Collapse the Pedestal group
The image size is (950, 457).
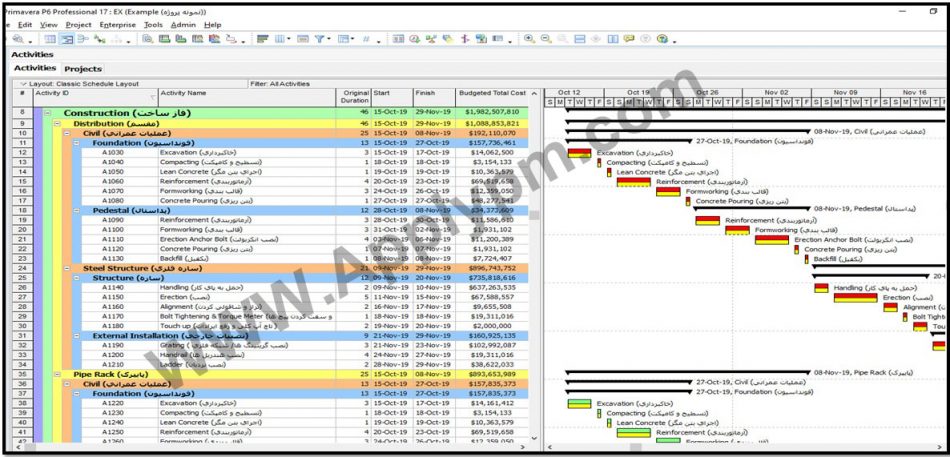(x=76, y=210)
